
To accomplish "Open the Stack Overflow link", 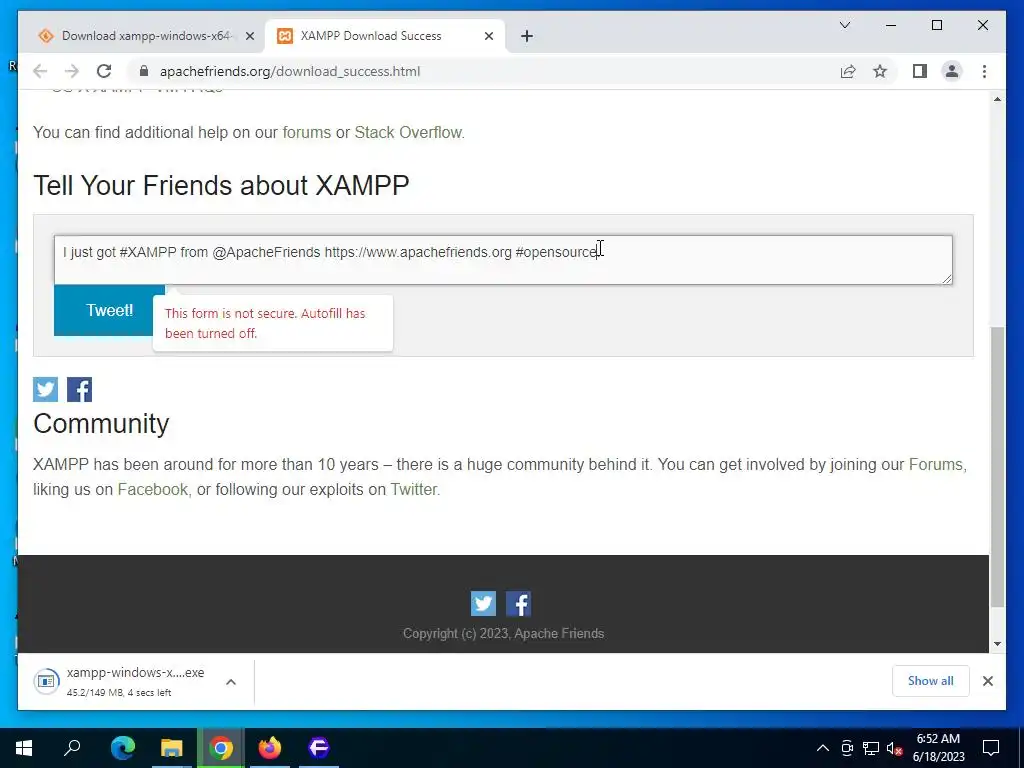I will pos(408,133).
